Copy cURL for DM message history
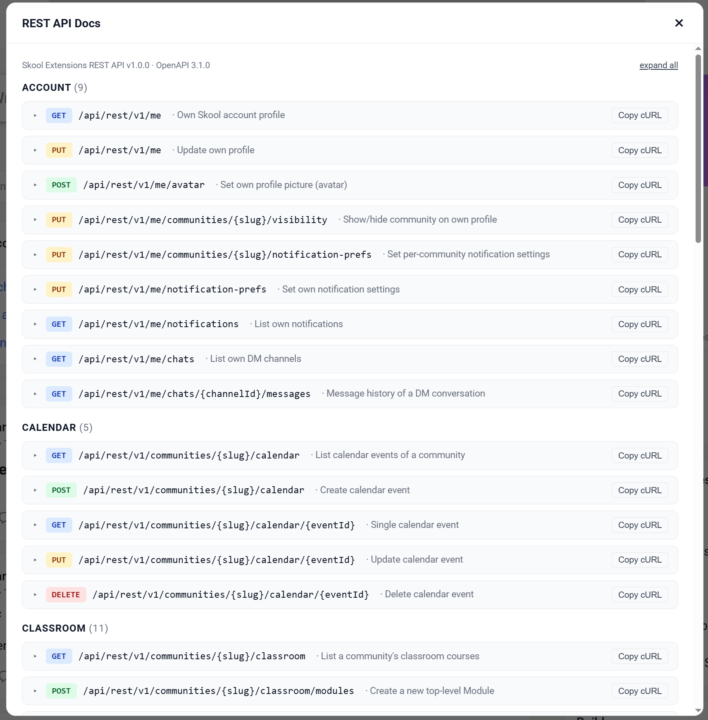Viewport: 708px width, 720px height. (x=640, y=394)
